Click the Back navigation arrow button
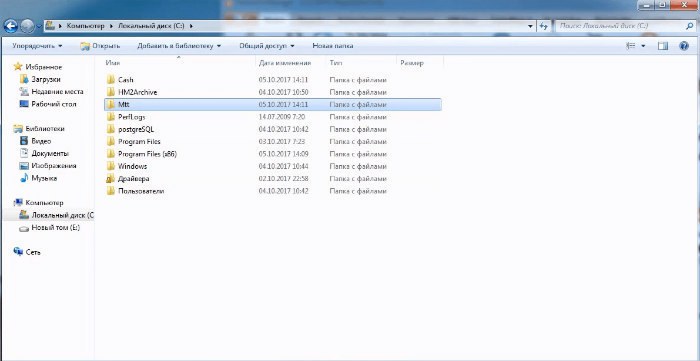Screen dimensions: 700x361 point(11,26)
